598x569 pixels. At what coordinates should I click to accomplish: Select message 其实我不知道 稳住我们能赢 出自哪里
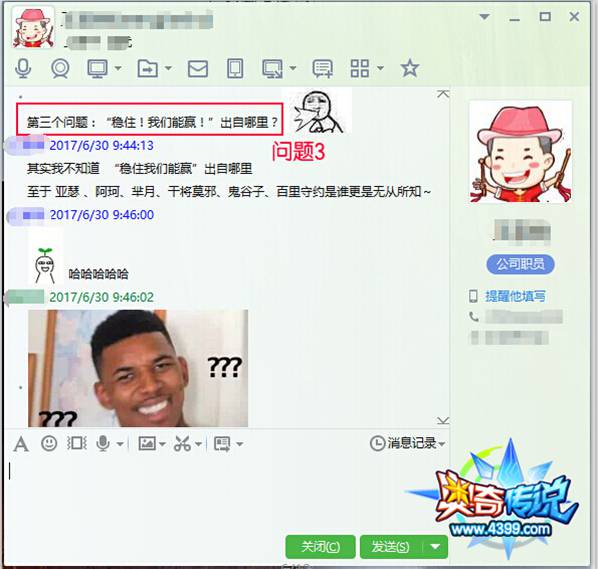[140, 169]
